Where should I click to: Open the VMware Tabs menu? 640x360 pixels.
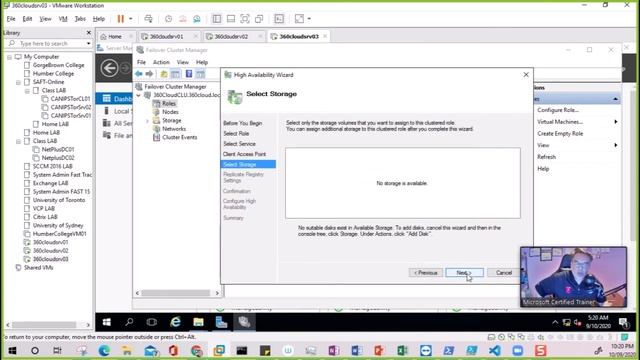coord(80,19)
